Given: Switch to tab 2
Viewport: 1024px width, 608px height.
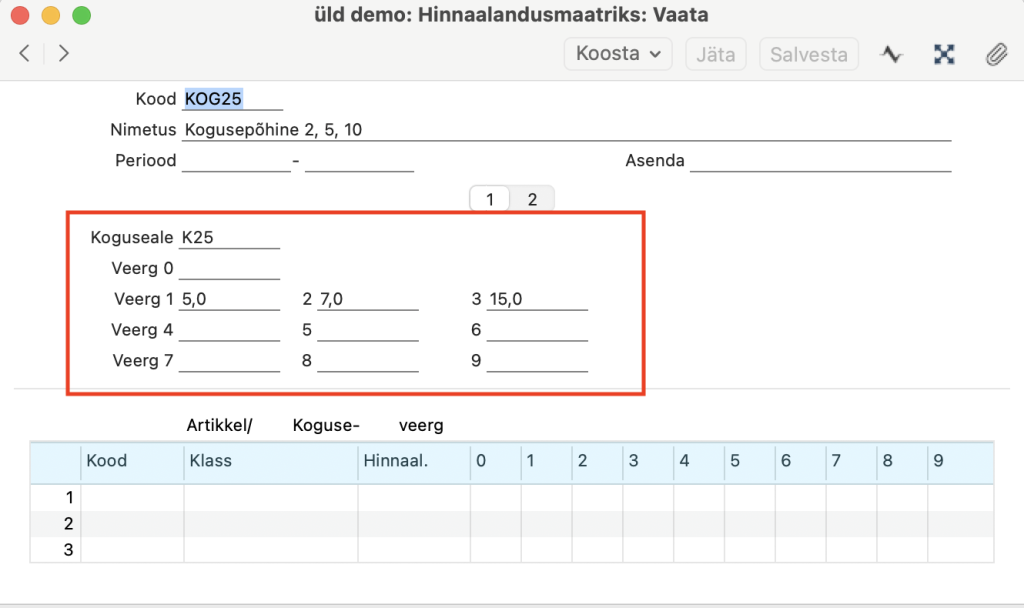Looking at the screenshot, I should (x=532, y=199).
